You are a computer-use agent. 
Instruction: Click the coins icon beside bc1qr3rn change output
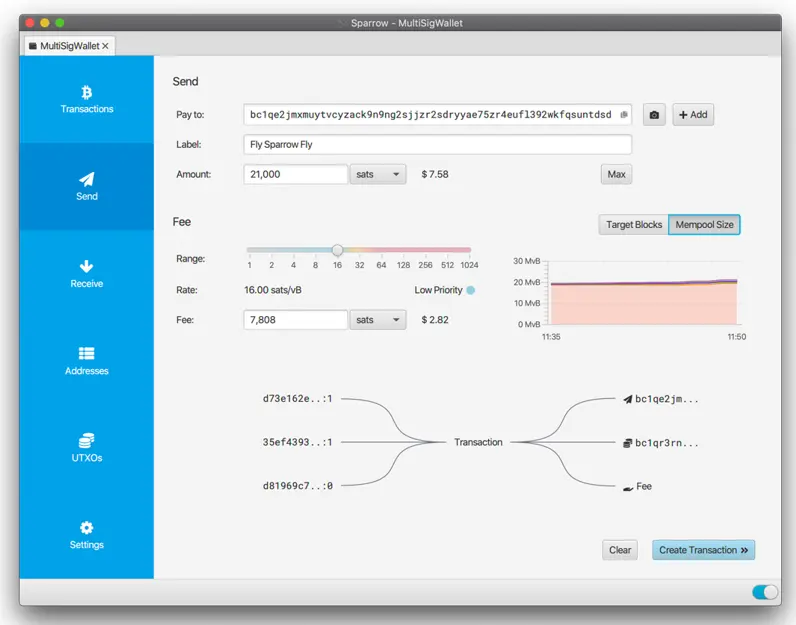pyautogui.click(x=628, y=443)
